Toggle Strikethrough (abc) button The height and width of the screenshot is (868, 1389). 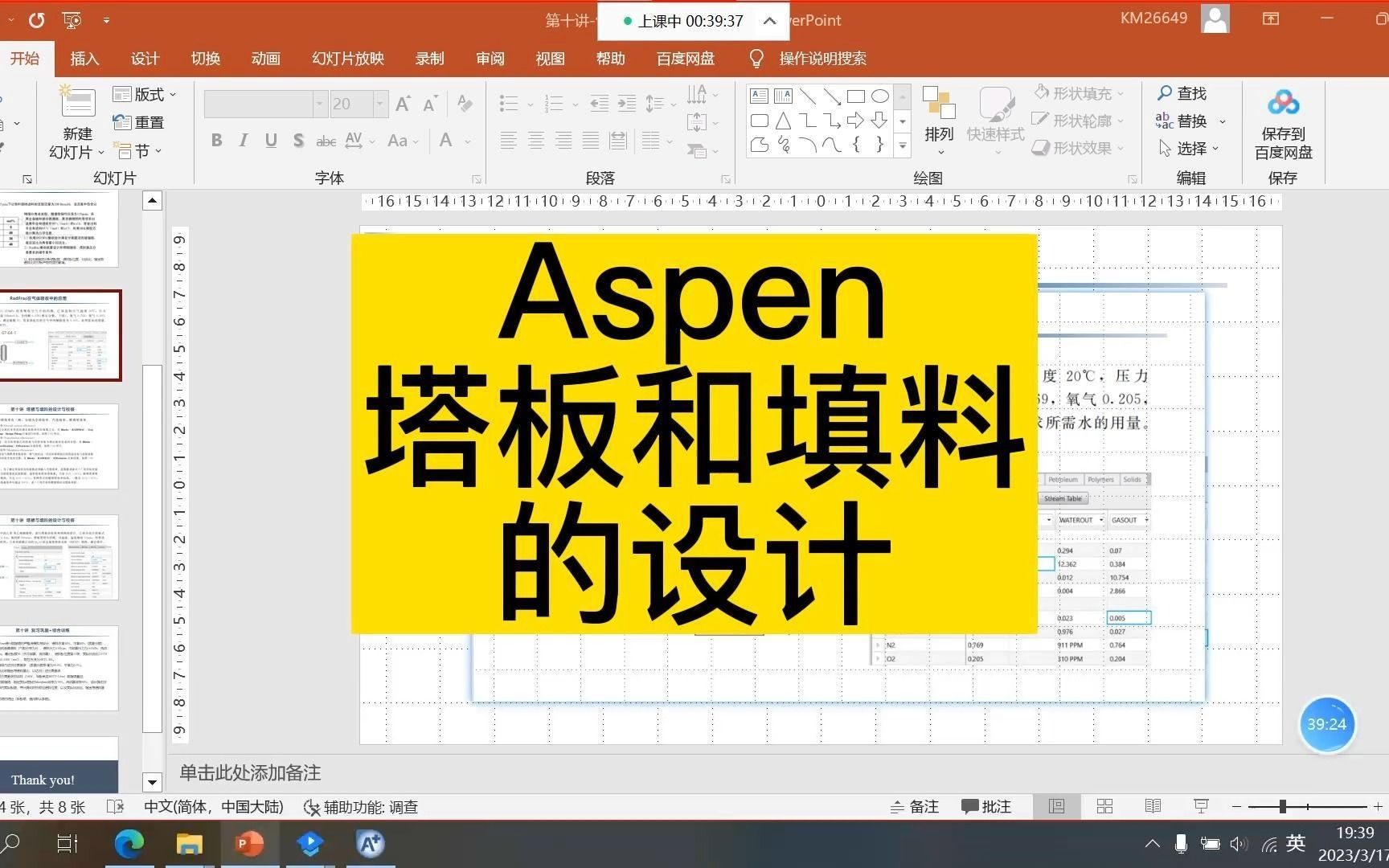tap(326, 141)
